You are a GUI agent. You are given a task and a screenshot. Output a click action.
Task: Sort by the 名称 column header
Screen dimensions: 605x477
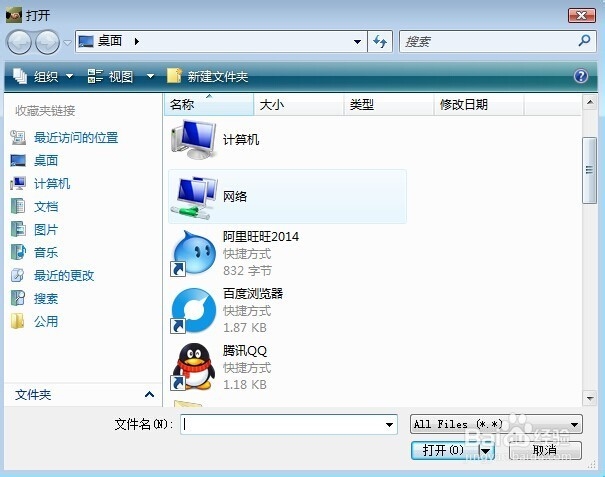tap(209, 104)
